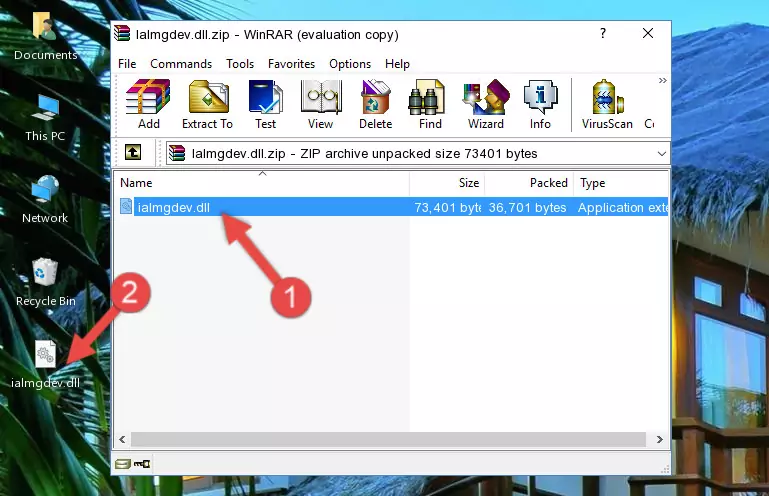Expand the toolbar overflow chevron
This screenshot has width=769, height=496.
point(663,80)
